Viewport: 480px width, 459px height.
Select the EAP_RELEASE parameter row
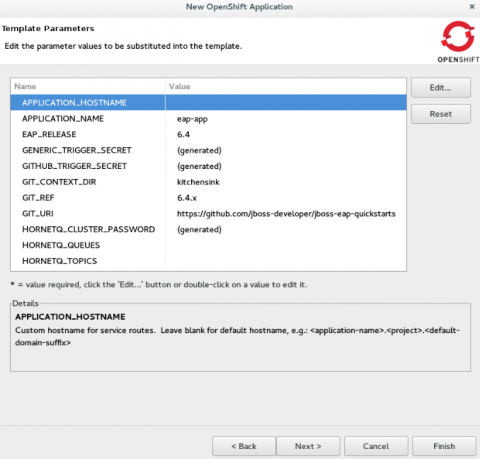coord(208,134)
